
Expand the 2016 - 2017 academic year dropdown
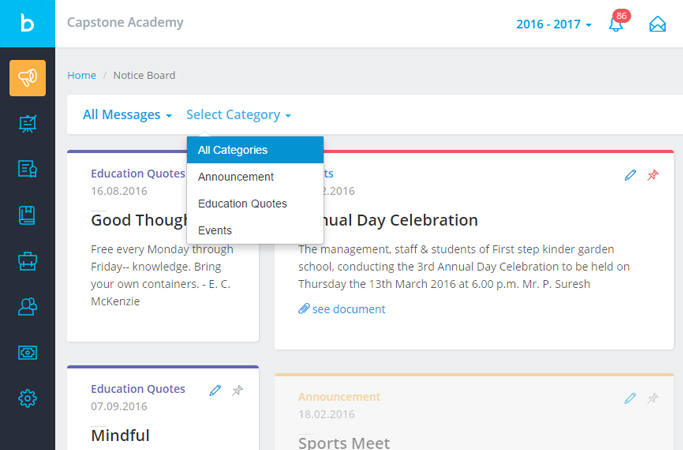click(x=554, y=24)
